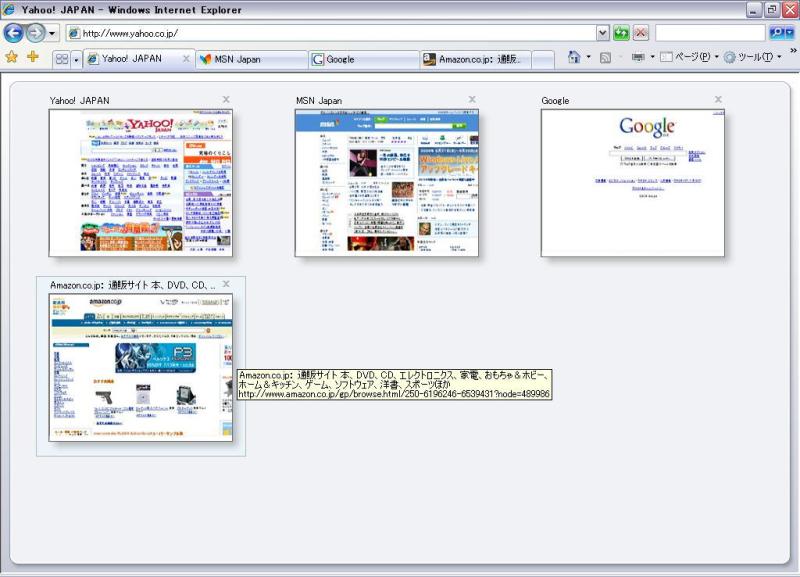Toggle the Quick Tabs view button
Screen dimensions: 800x577
click(x=61, y=60)
